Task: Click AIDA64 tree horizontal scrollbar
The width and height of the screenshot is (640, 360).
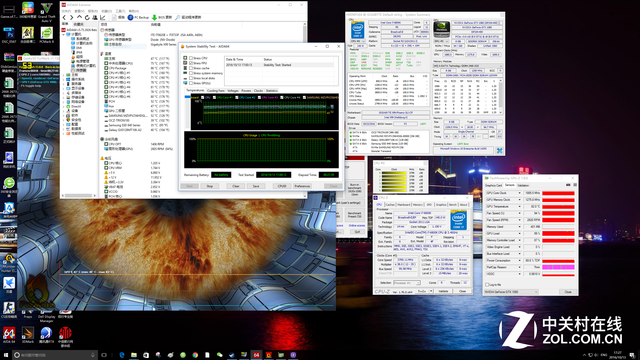Action: click(79, 196)
